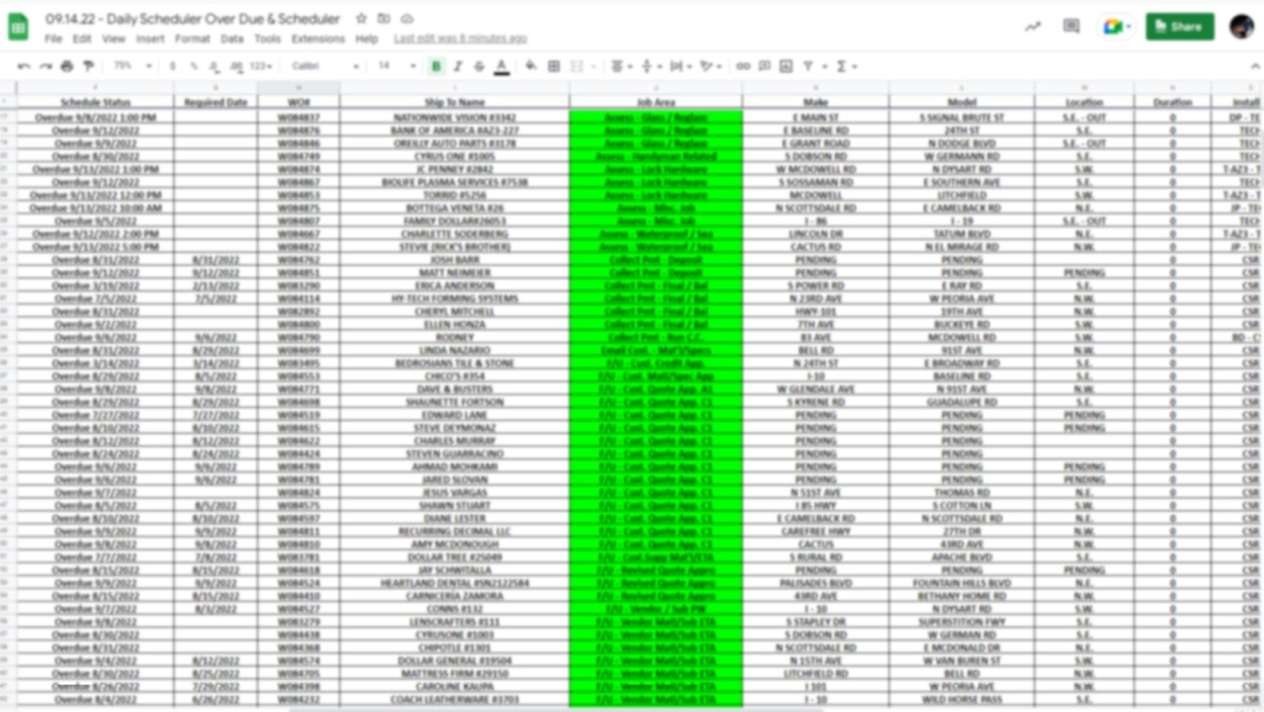Image resolution: width=1264 pixels, height=712 pixels.
Task: Decrease decimal places
Action: pos(214,66)
